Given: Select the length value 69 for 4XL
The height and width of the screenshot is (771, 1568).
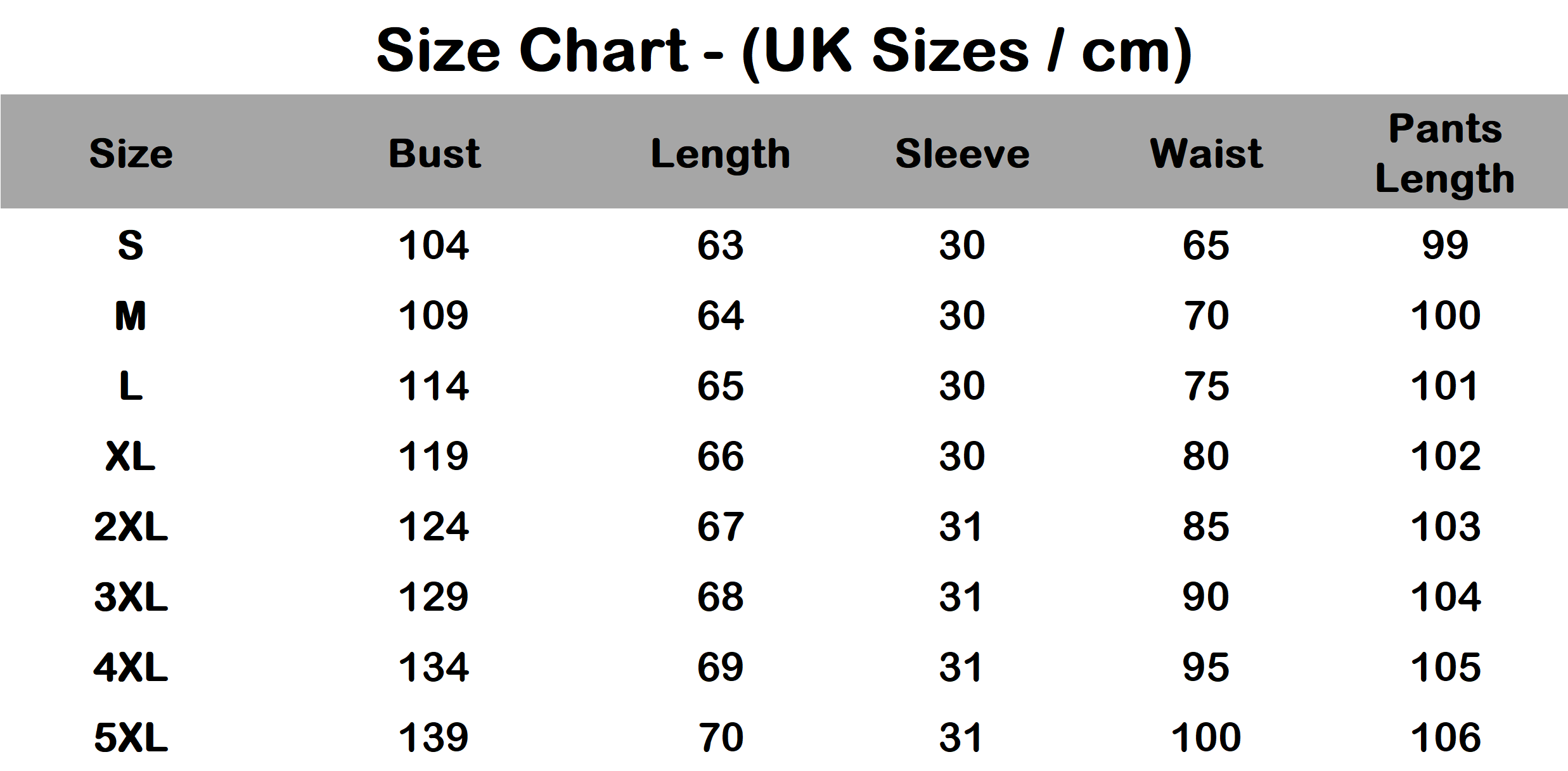Looking at the screenshot, I should coord(721,667).
